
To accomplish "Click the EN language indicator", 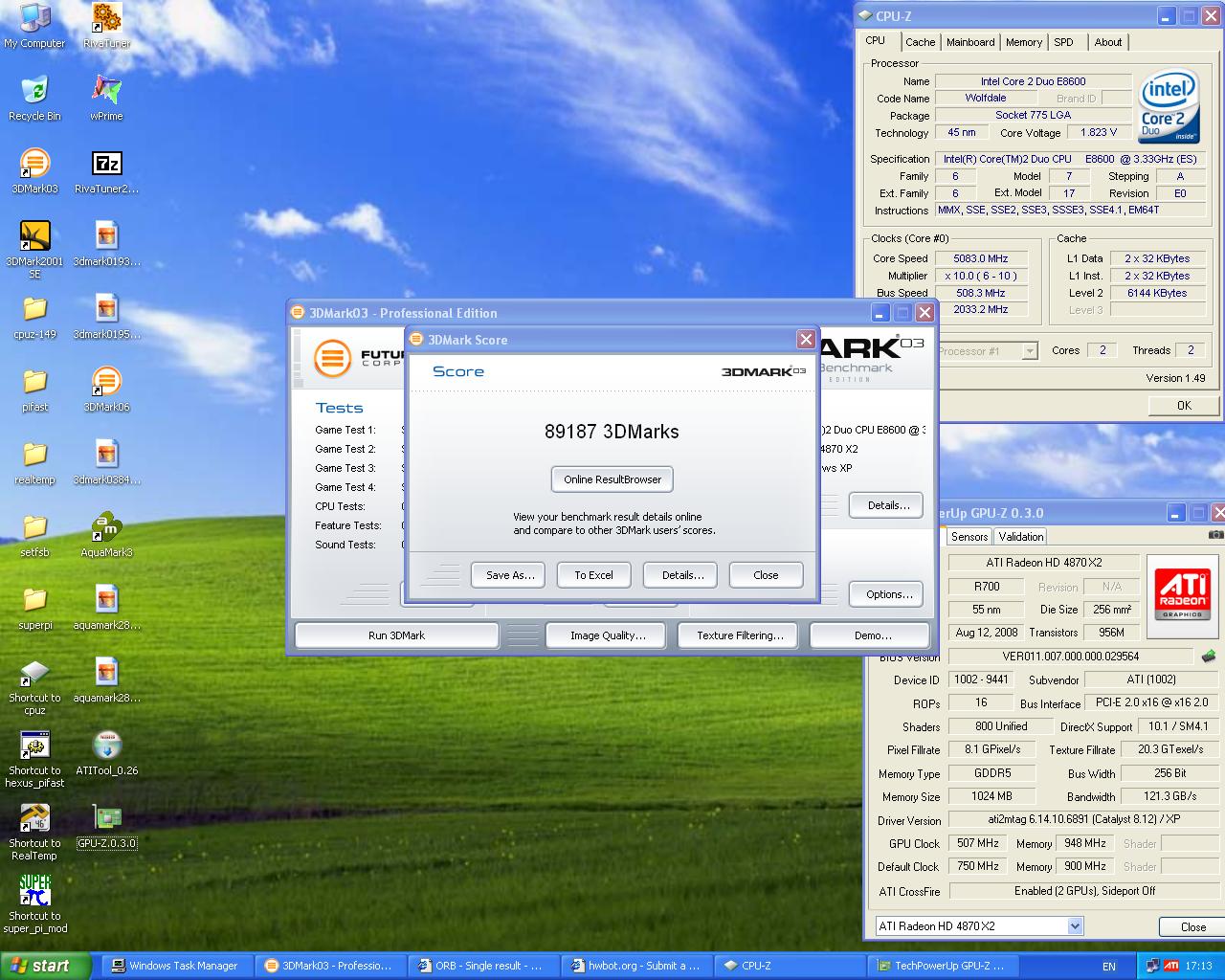I will [x=1109, y=967].
